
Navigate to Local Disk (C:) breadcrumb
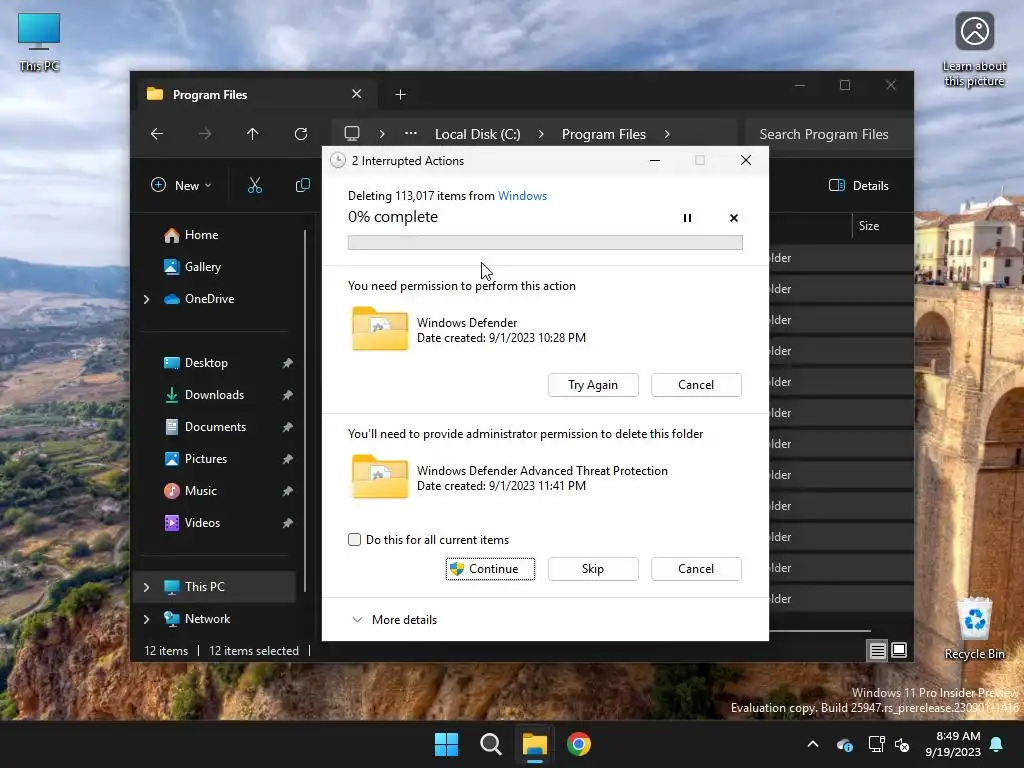(478, 134)
